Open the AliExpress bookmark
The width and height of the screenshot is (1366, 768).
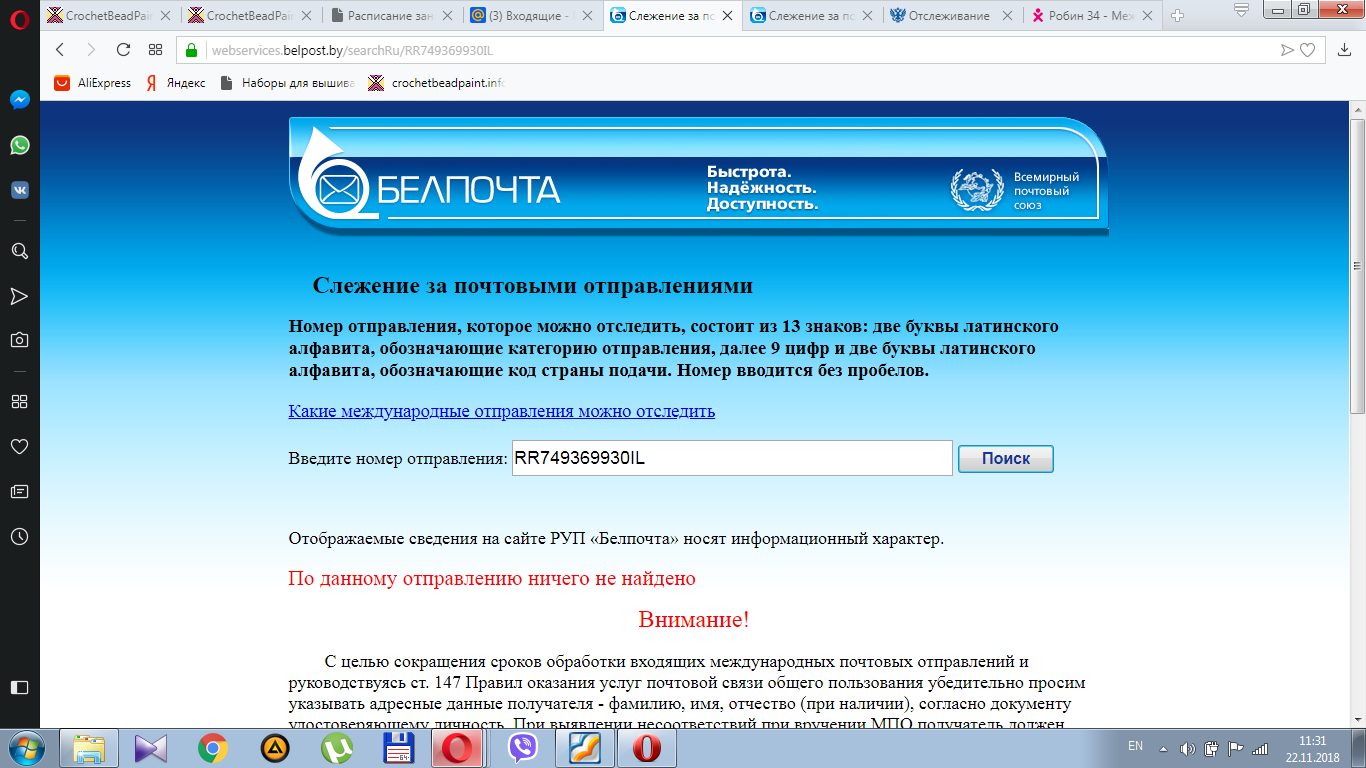(x=94, y=83)
